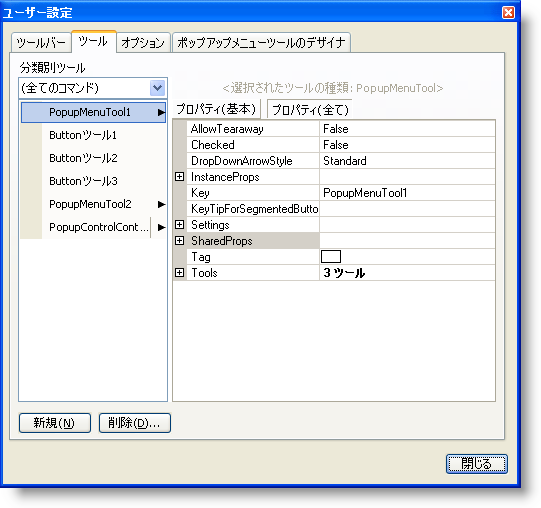This screenshot has width=541, height=508.
Task: Open the ポップアップメニューツールのデザイナ tab
Action: point(261,43)
